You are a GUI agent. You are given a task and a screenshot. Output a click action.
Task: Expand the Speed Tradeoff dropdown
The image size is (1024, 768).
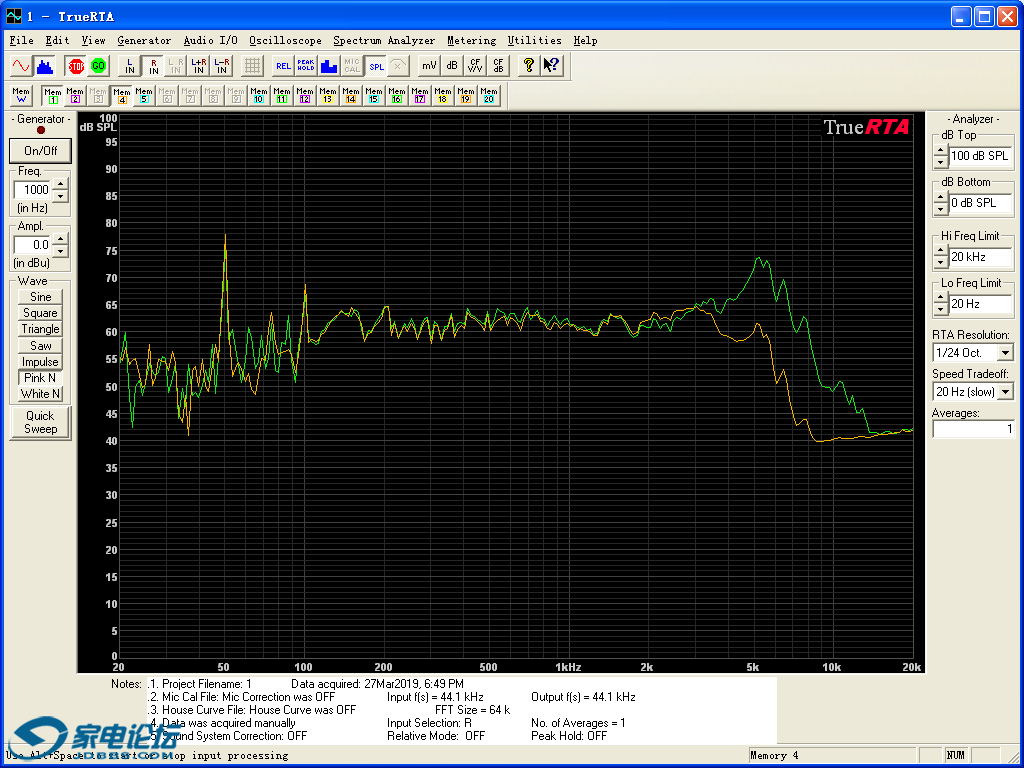point(1005,392)
